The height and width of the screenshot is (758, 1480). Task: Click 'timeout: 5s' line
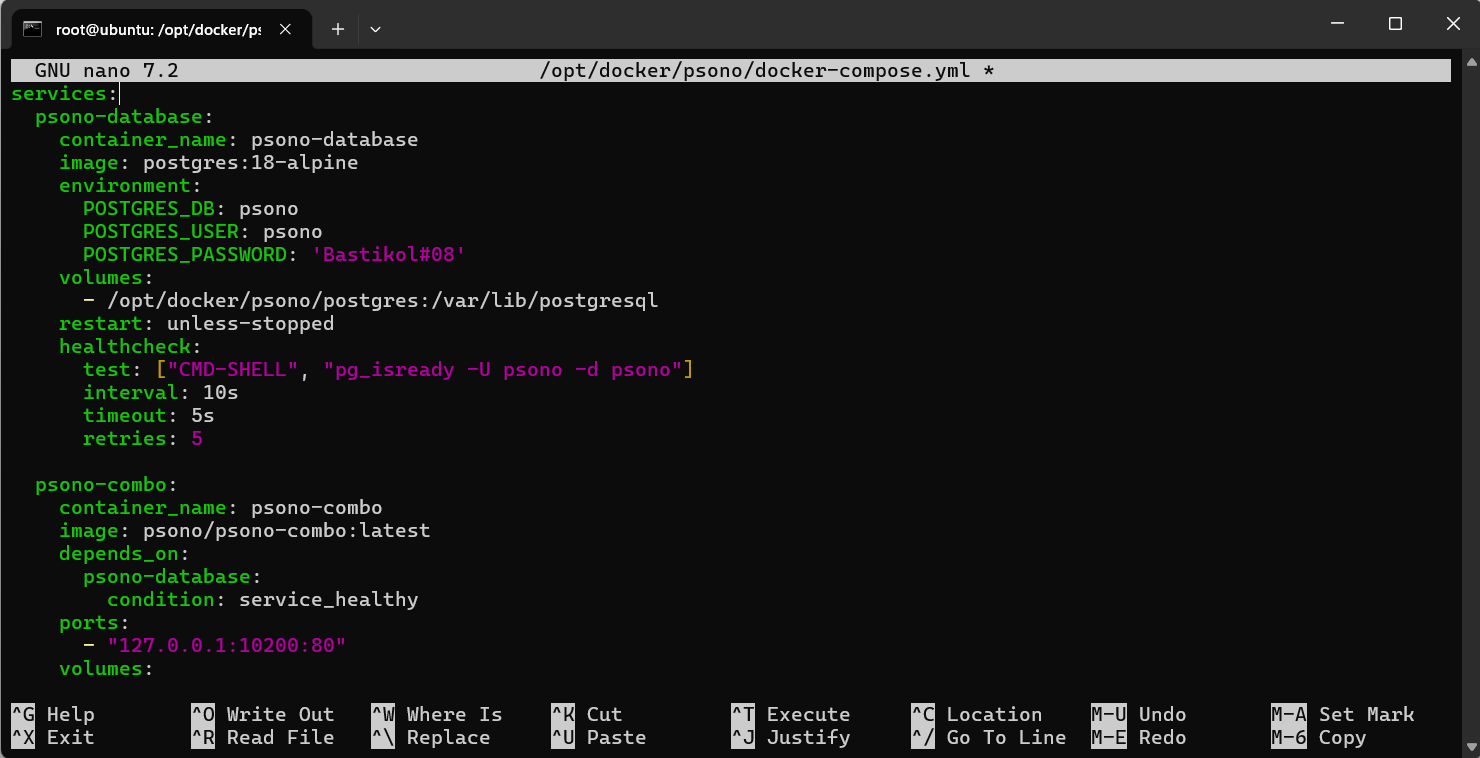coord(148,416)
